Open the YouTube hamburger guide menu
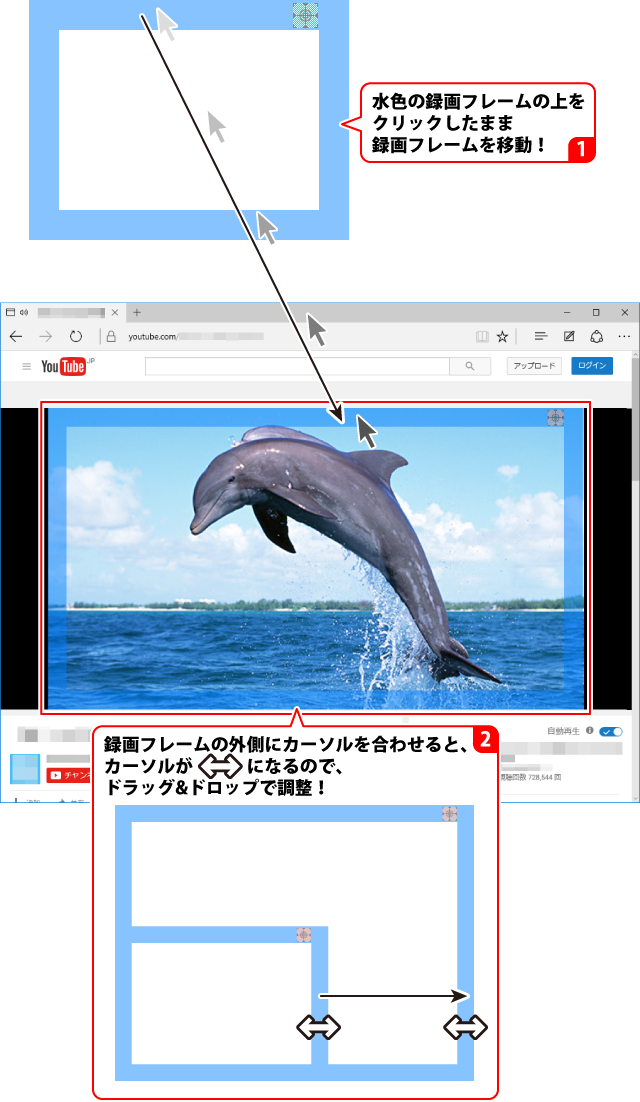 click(x=27, y=366)
